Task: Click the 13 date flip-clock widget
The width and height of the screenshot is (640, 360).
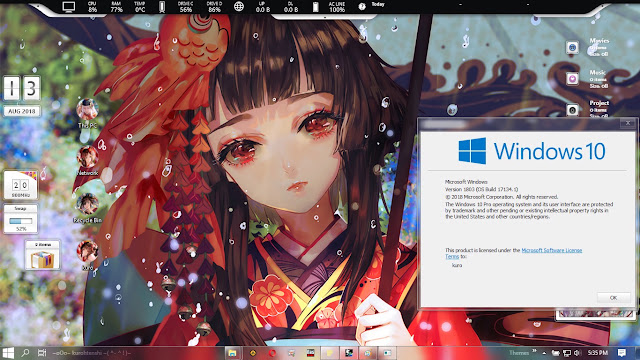Action: pos(22,88)
